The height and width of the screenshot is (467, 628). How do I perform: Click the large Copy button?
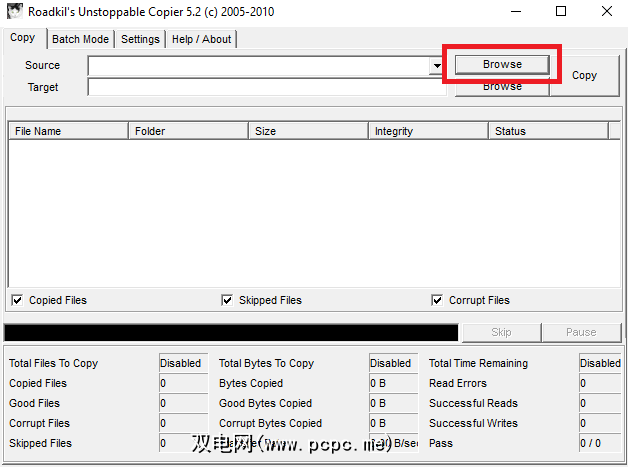(585, 75)
